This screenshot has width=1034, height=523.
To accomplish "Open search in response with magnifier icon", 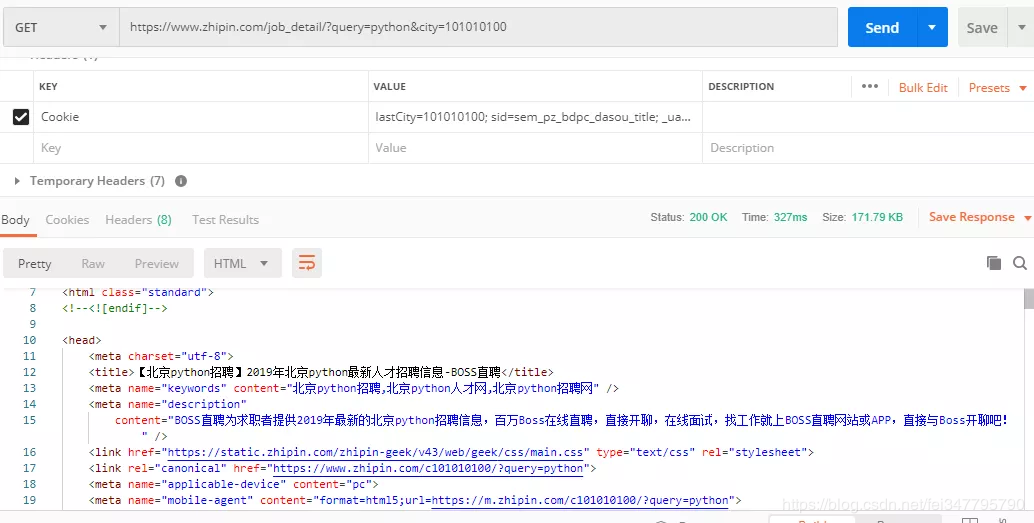I will coord(1019,263).
